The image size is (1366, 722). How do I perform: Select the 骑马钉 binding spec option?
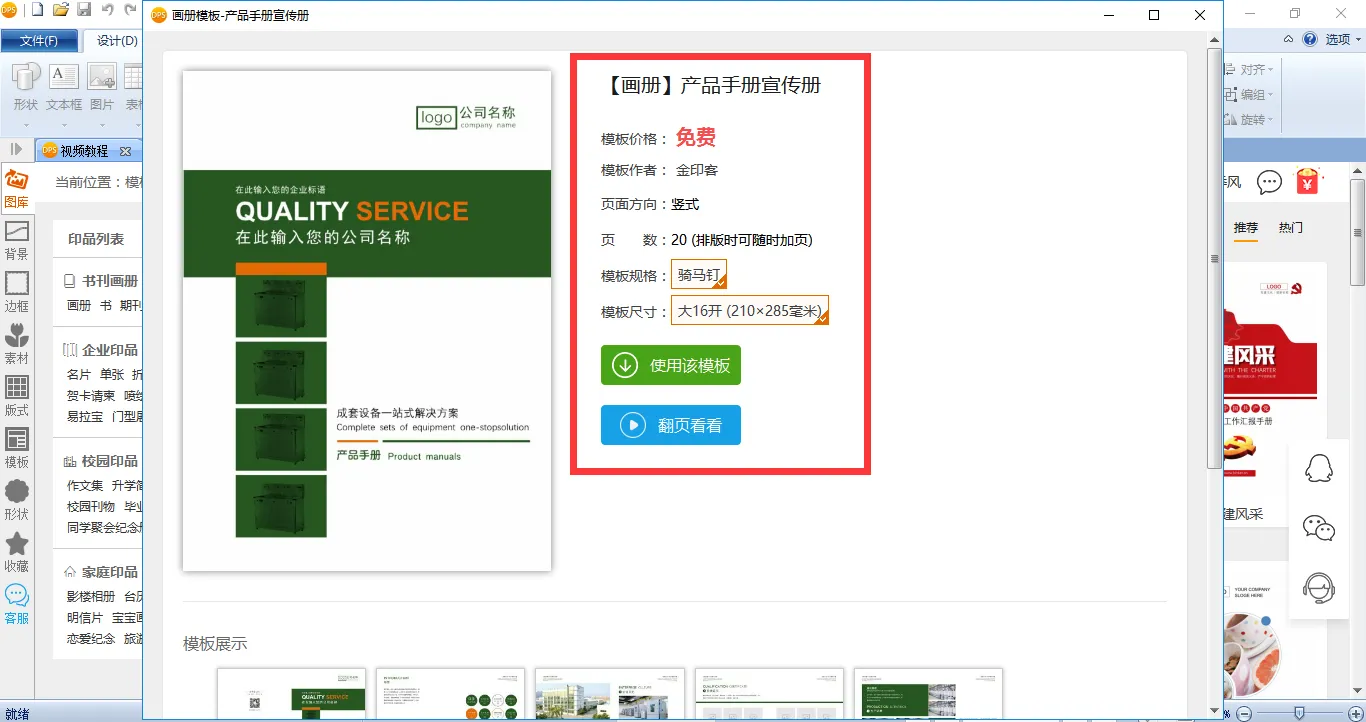click(x=698, y=275)
